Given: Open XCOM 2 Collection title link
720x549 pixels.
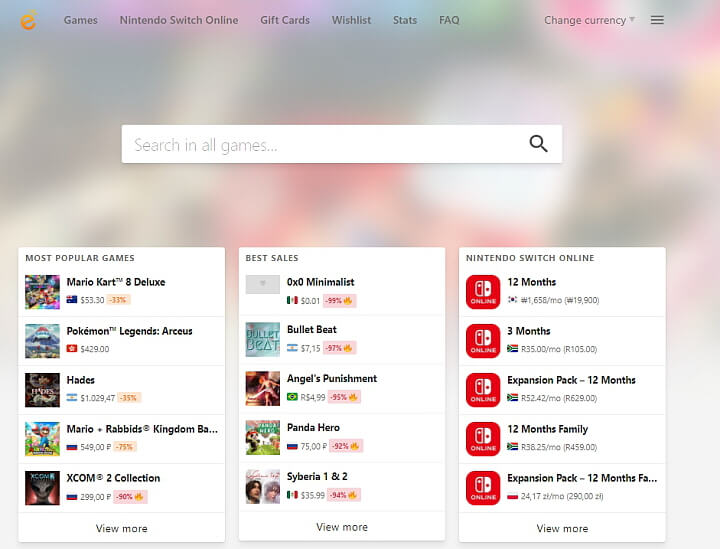Looking at the screenshot, I should [113, 478].
